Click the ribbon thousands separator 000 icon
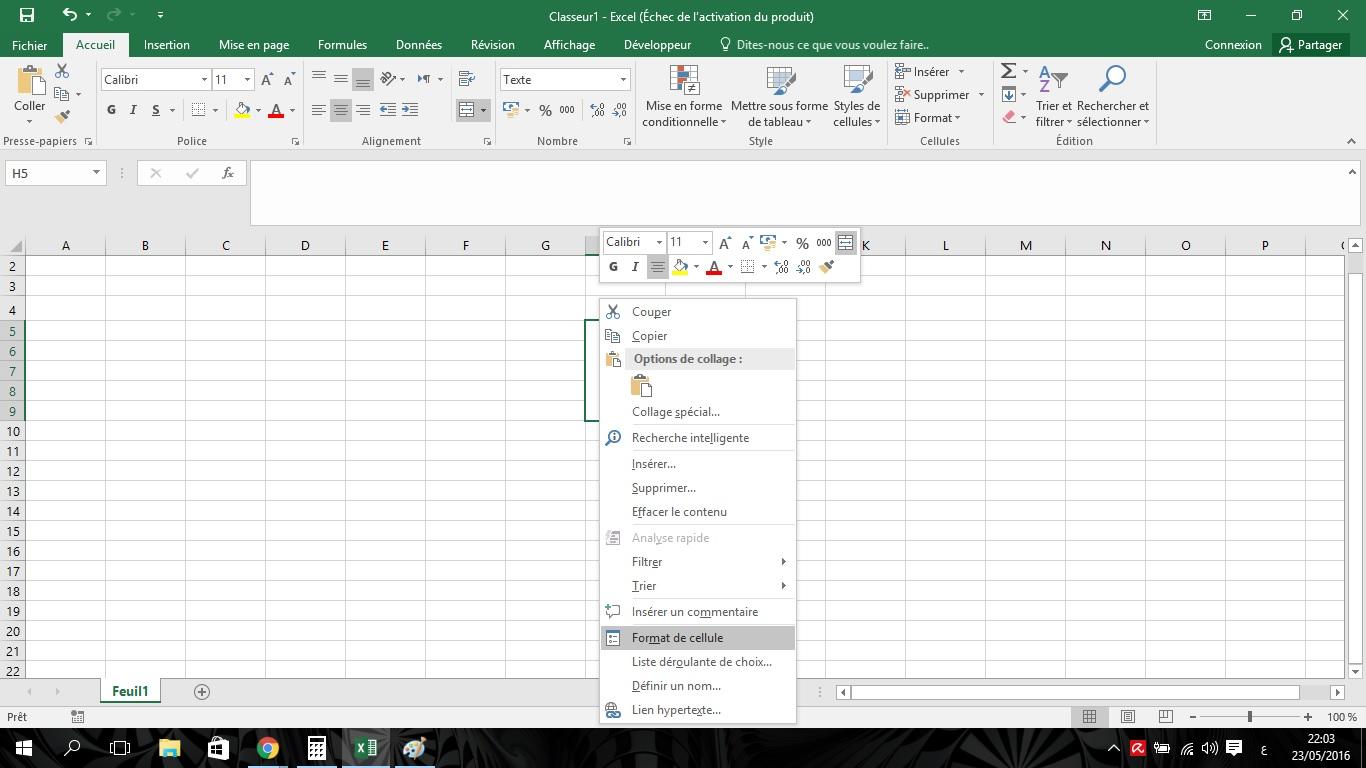Image resolution: width=1366 pixels, height=768 pixels. point(567,110)
